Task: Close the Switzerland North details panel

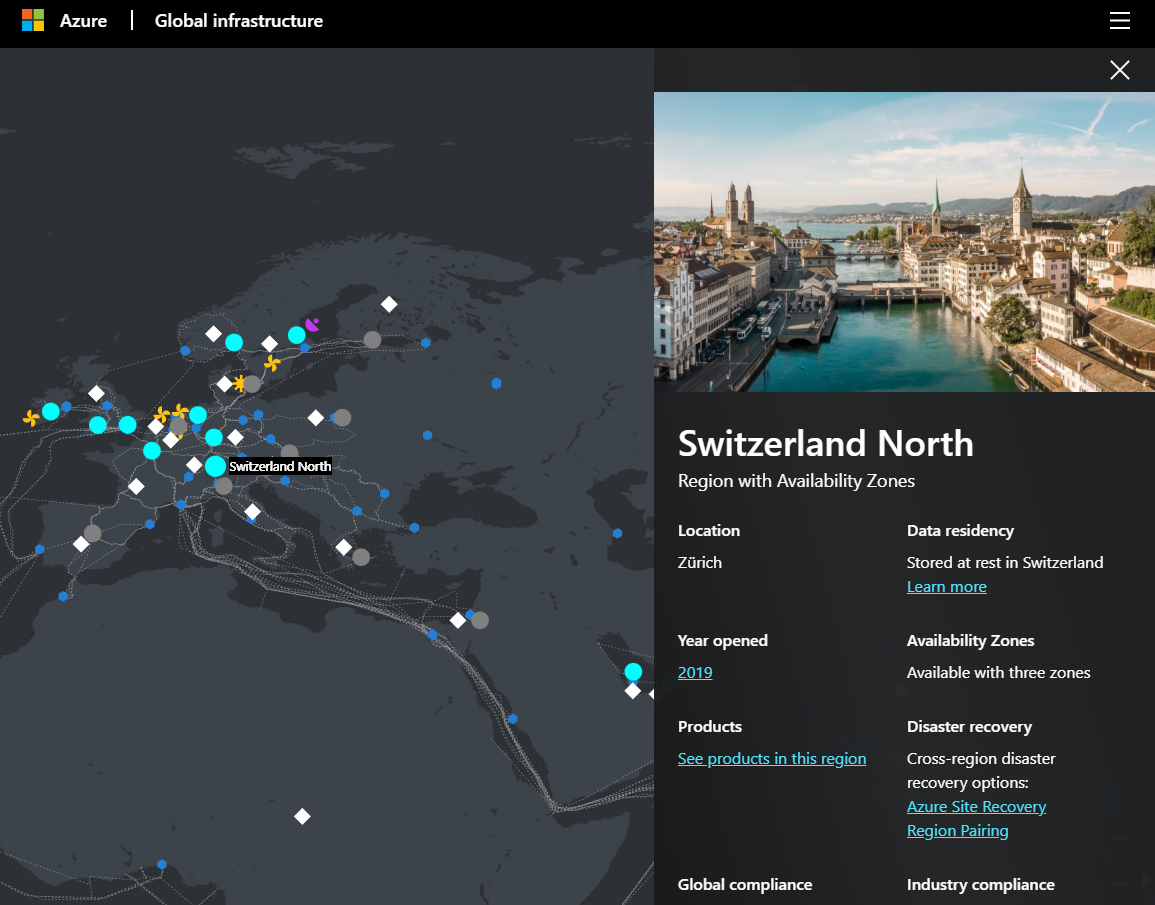Action: point(1120,70)
